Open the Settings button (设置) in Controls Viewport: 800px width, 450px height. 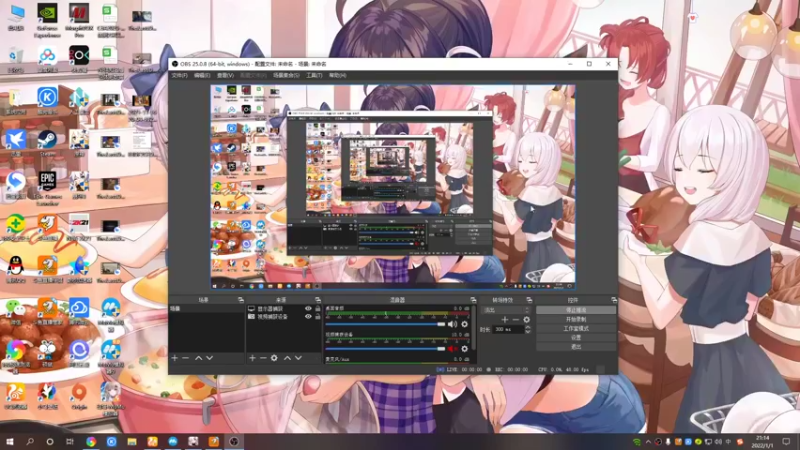576,338
